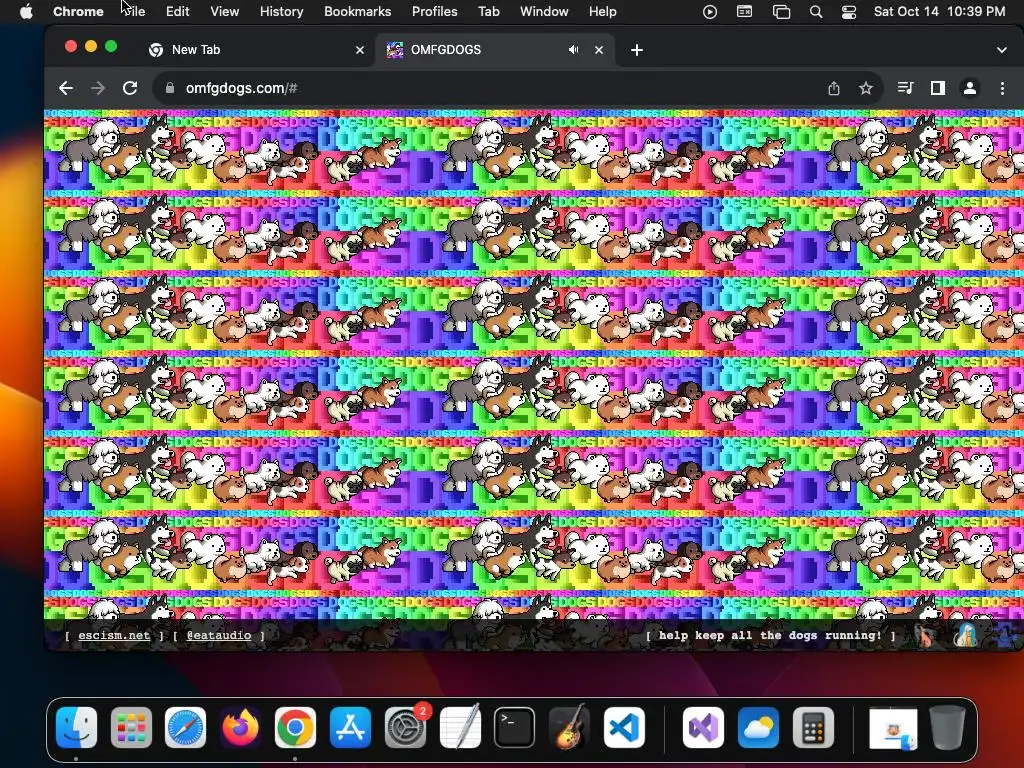Open the escism.net link
Image resolution: width=1024 pixels, height=768 pixels.
pyautogui.click(x=114, y=635)
